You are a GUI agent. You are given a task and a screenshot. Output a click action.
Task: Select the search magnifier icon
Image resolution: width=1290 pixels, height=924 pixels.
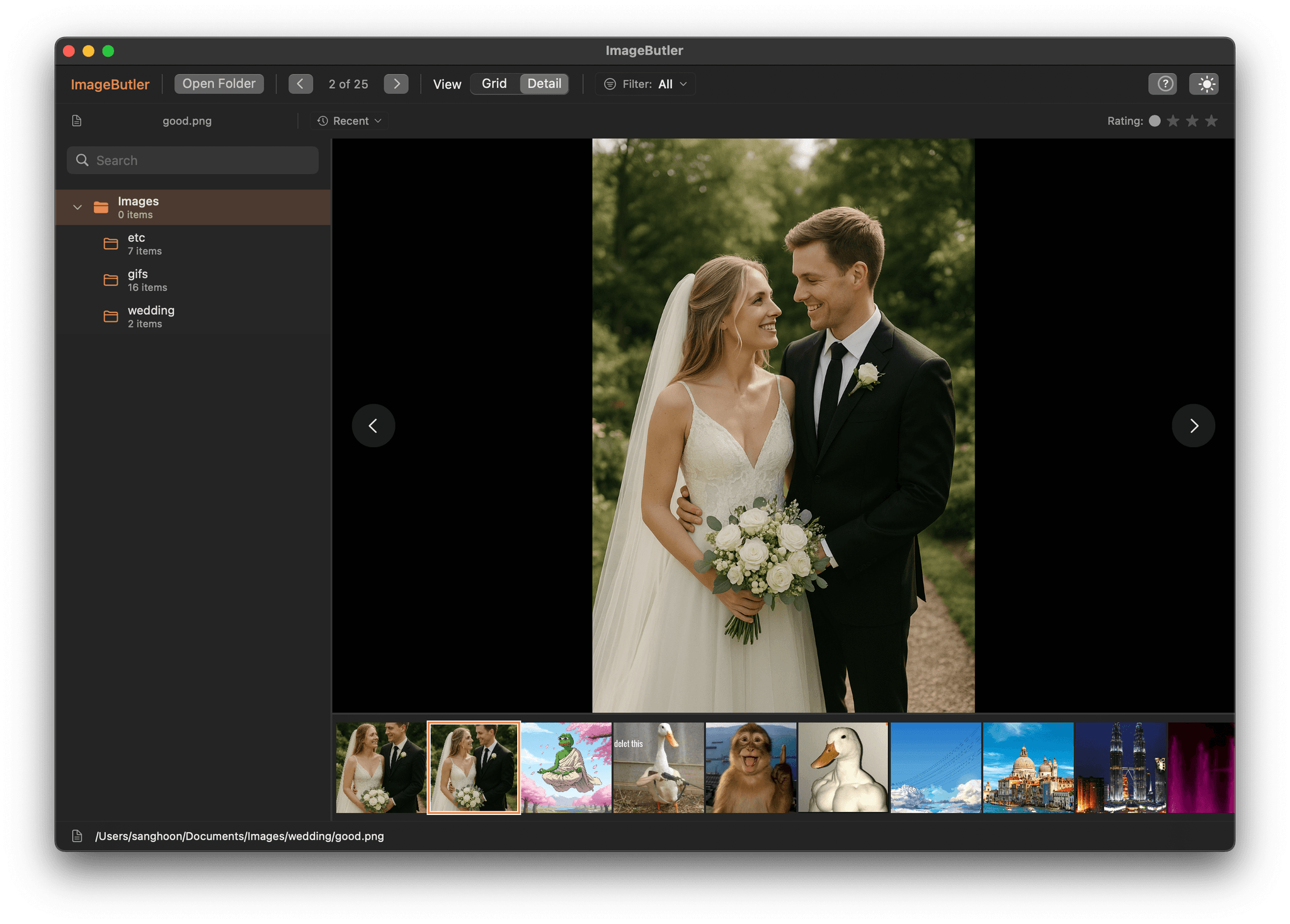(83, 160)
